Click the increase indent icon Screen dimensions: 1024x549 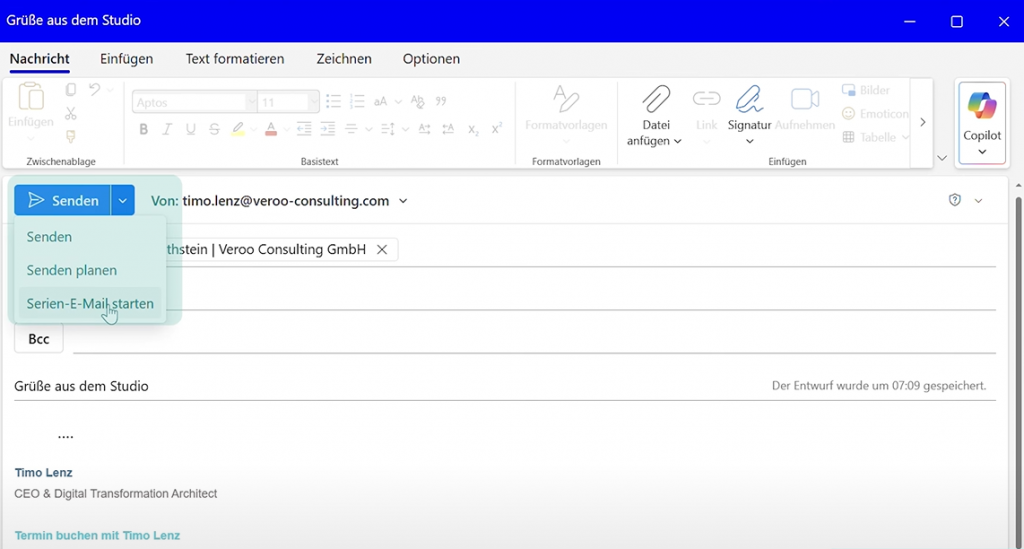pos(327,129)
